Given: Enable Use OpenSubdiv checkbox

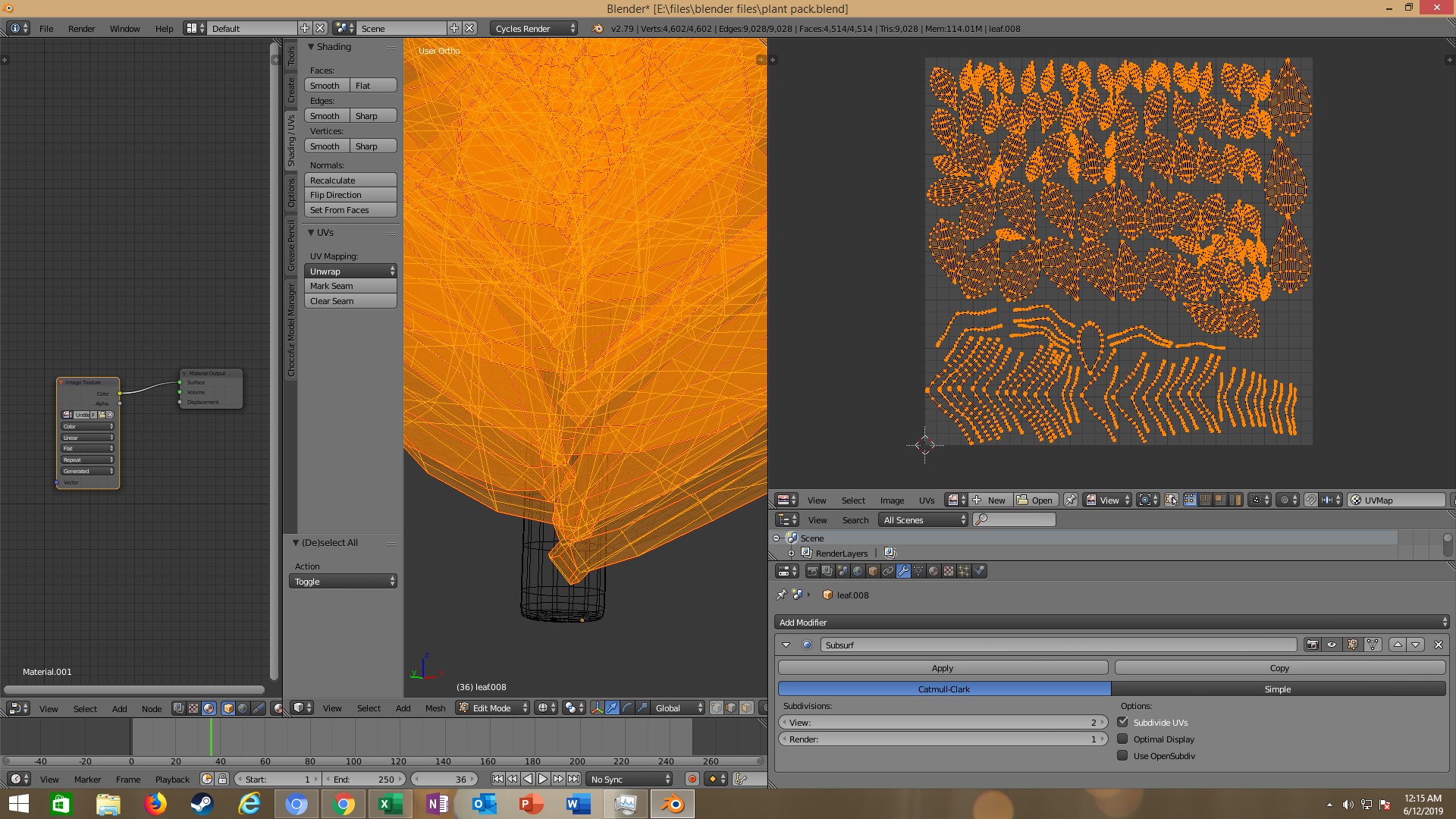Looking at the screenshot, I should pyautogui.click(x=1122, y=756).
